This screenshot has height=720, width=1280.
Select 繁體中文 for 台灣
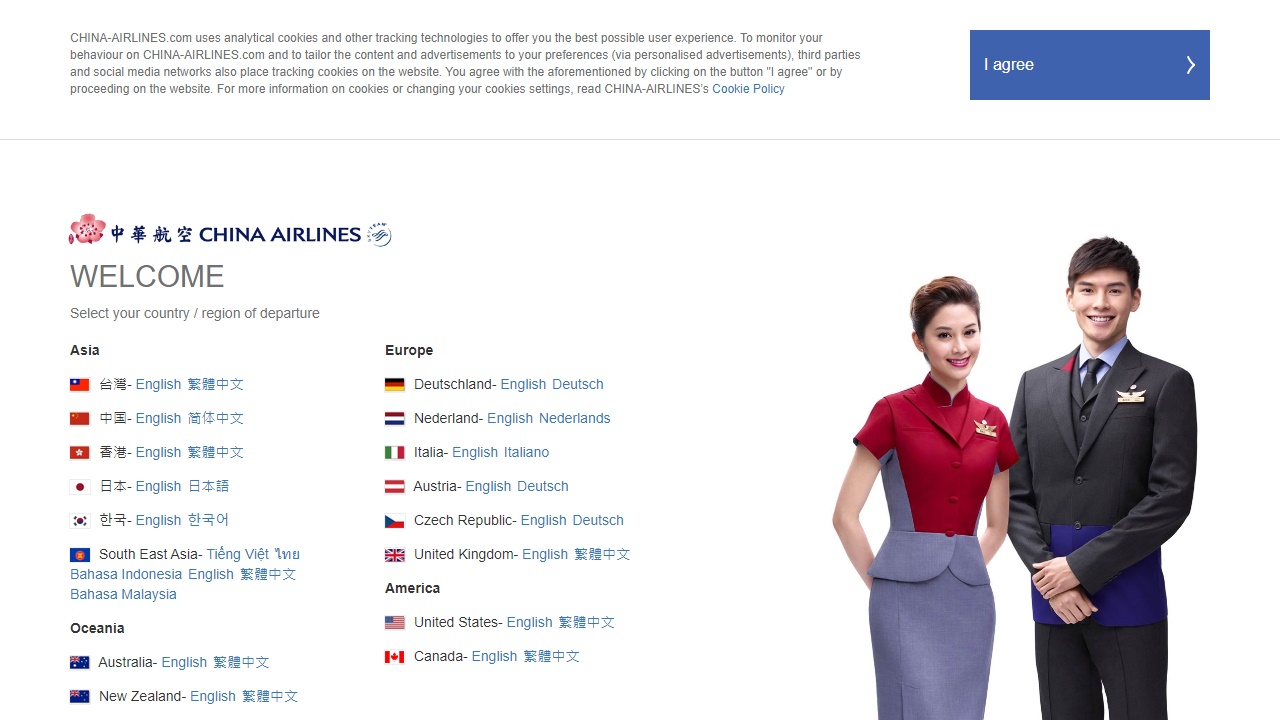click(216, 384)
